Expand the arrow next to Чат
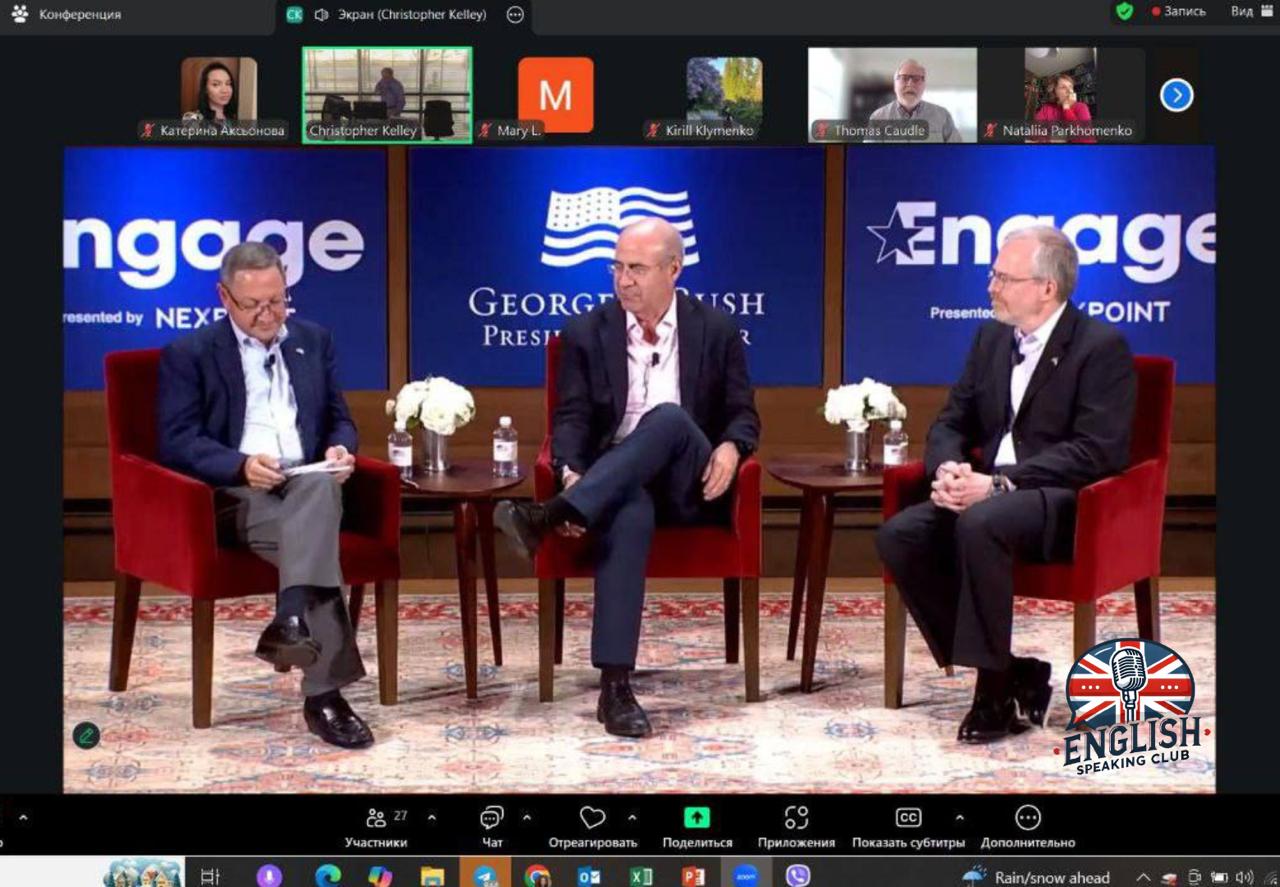Image resolution: width=1280 pixels, height=887 pixels. [527, 817]
